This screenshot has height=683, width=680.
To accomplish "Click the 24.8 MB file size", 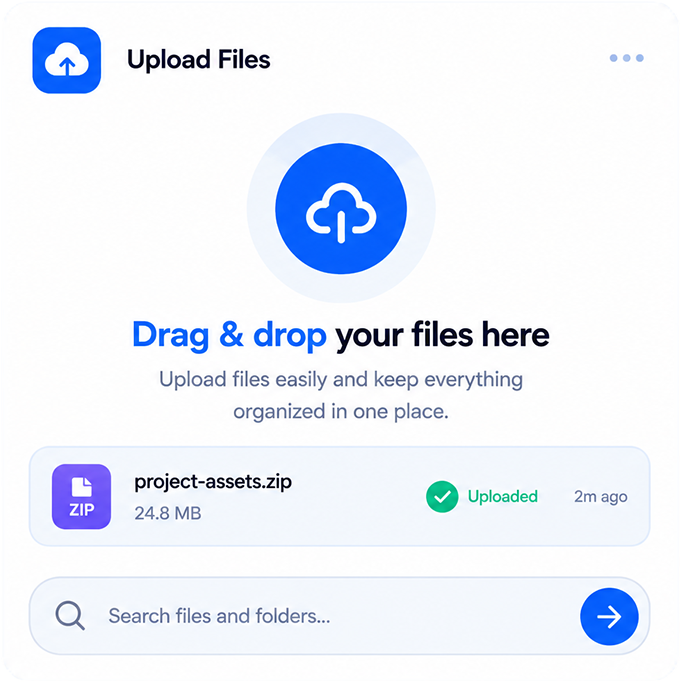I will click(x=168, y=513).
